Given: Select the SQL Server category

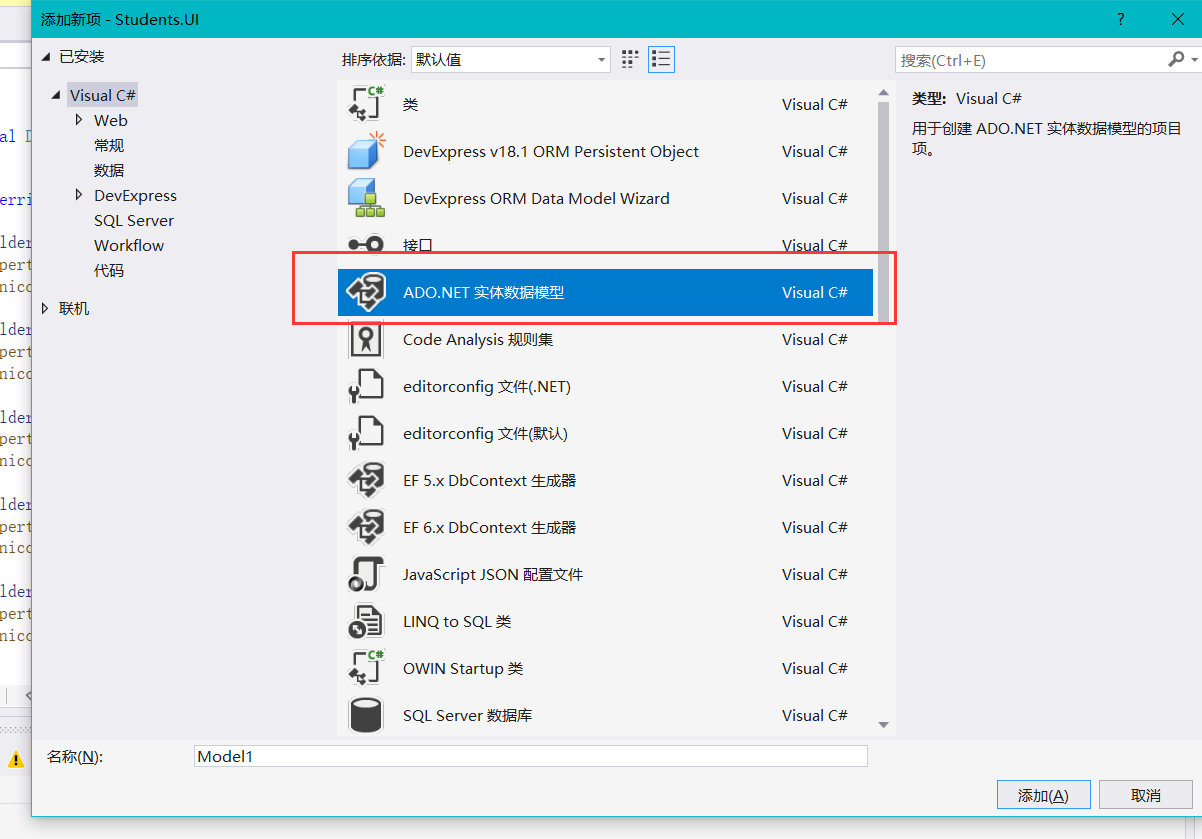Looking at the screenshot, I should pos(134,221).
